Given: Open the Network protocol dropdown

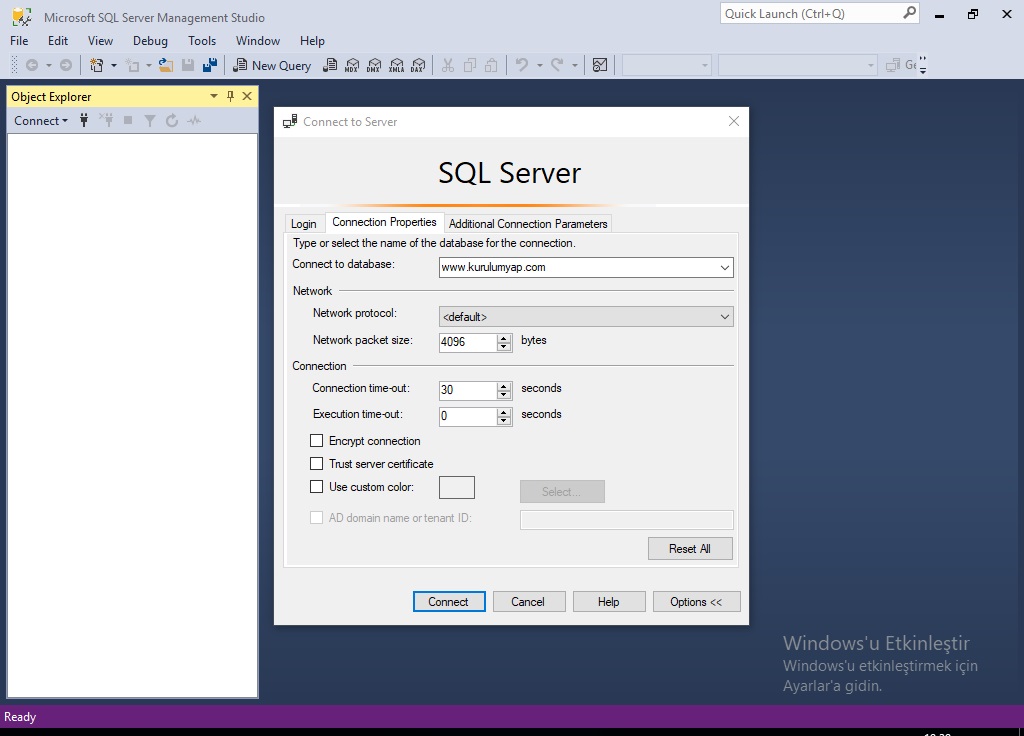Looking at the screenshot, I should 725,316.
